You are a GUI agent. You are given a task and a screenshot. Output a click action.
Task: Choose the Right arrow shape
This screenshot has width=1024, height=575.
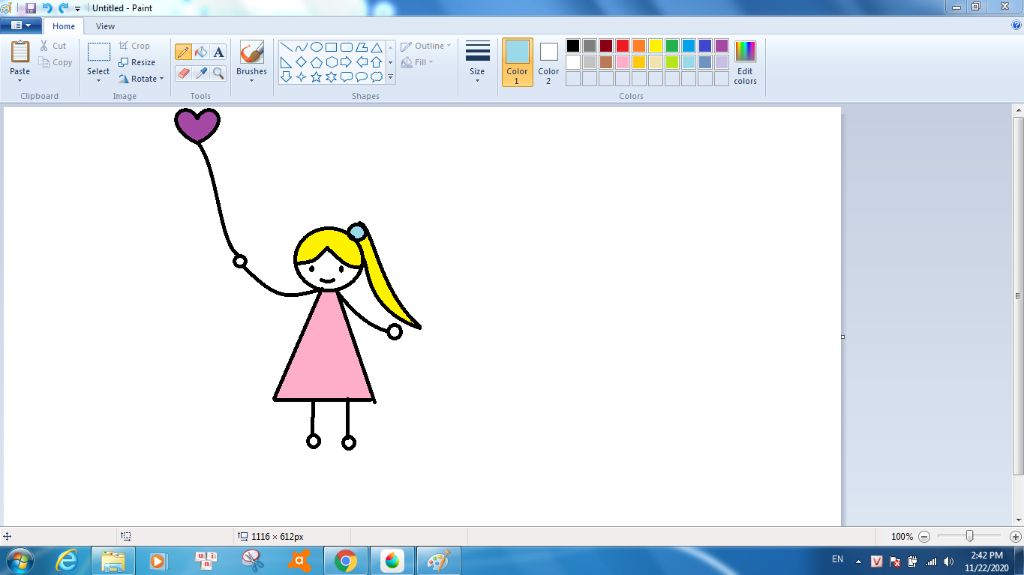pyautogui.click(x=346, y=62)
